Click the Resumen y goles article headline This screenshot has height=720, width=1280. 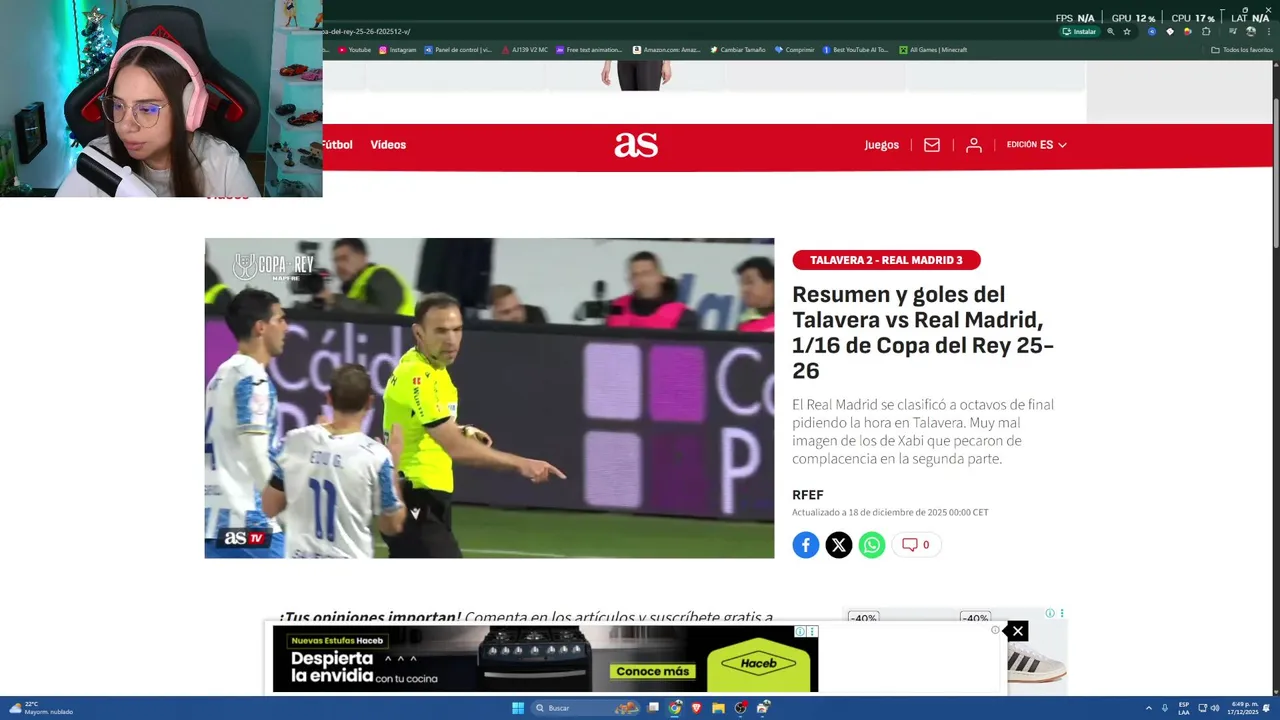tap(923, 333)
